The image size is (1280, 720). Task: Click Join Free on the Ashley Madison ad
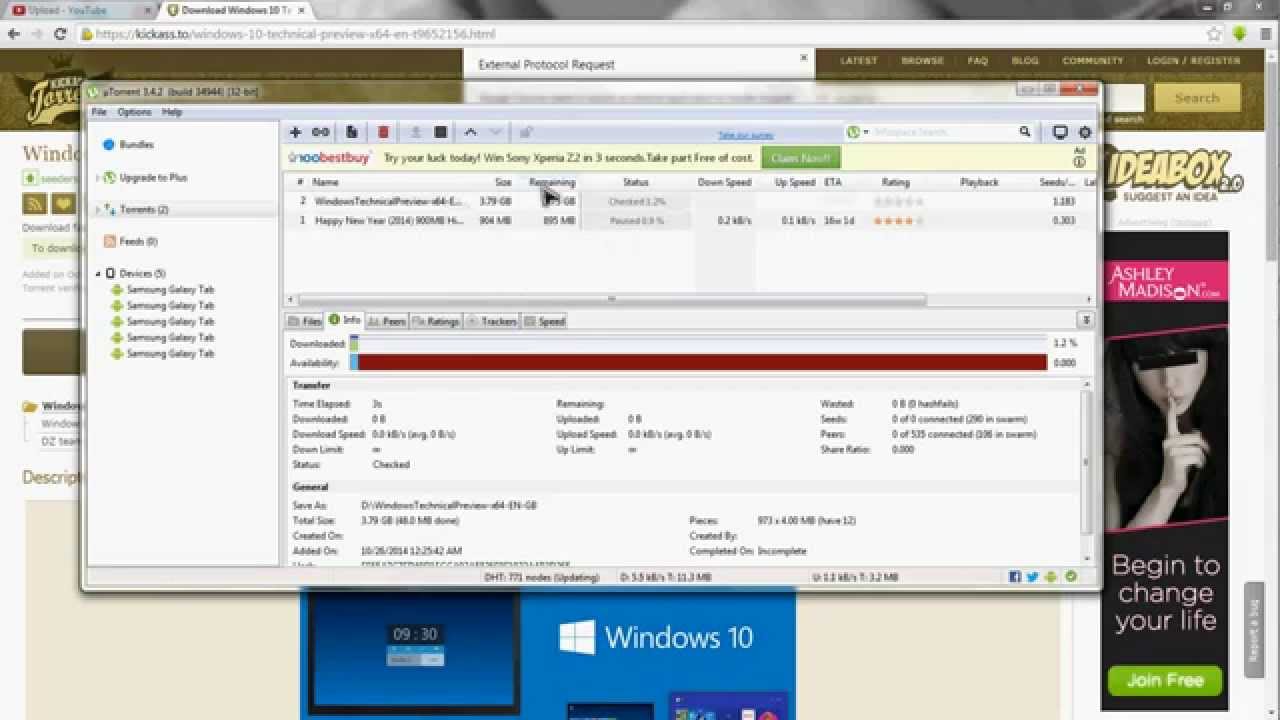tap(1165, 680)
